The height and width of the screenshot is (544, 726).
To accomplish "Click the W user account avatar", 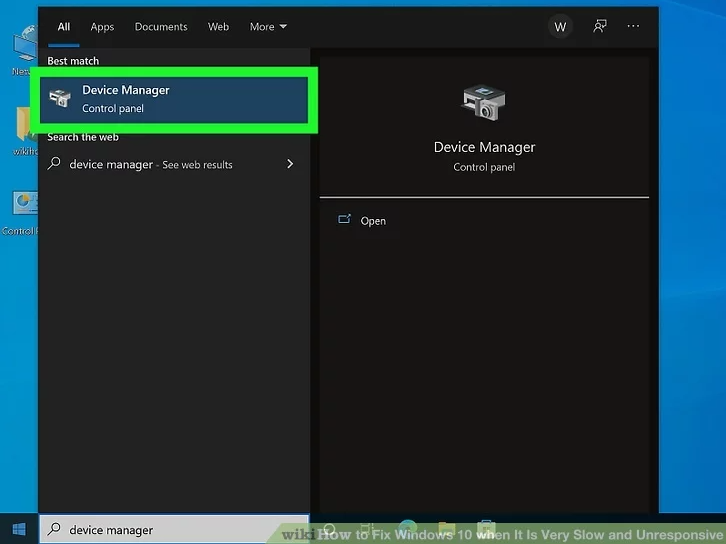I will point(560,27).
